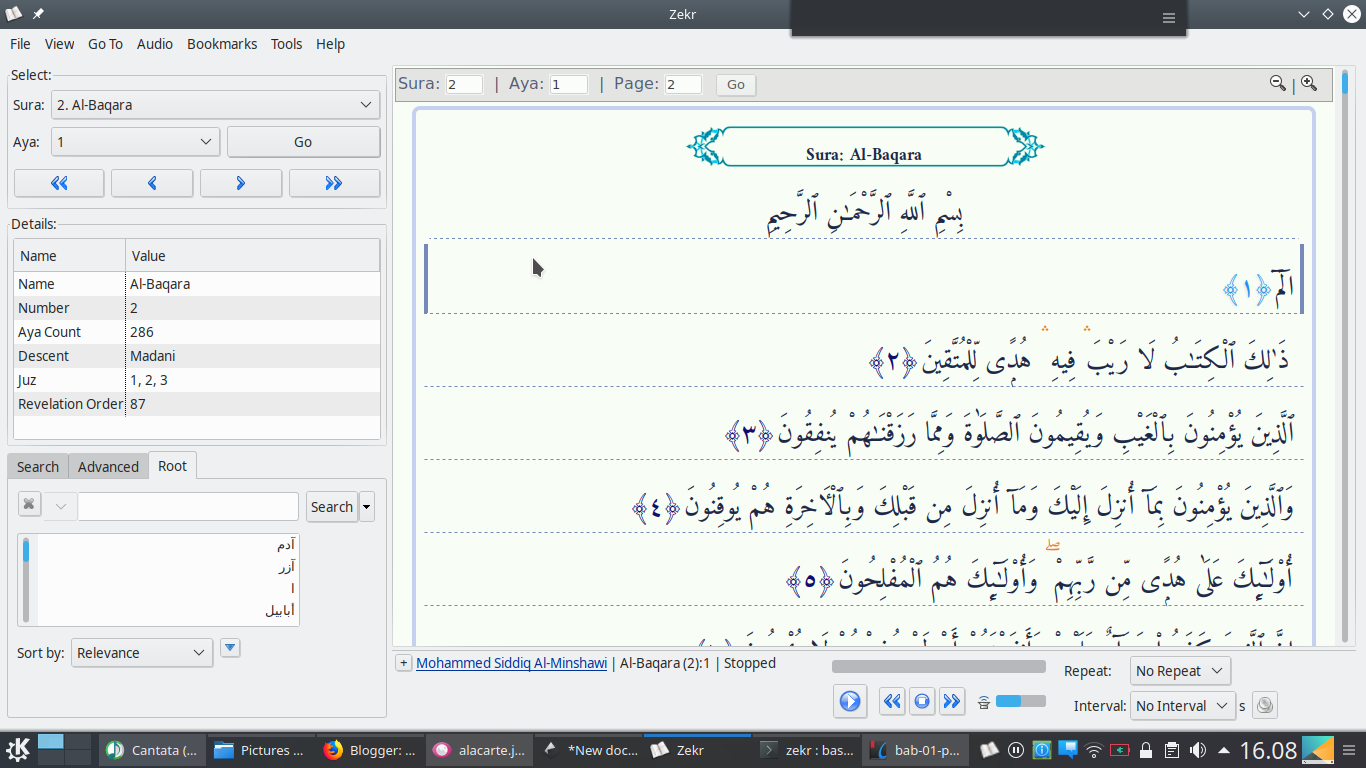Toggle the blue sort-order arrow button
Viewport: 1366px width, 768px height.
230,648
